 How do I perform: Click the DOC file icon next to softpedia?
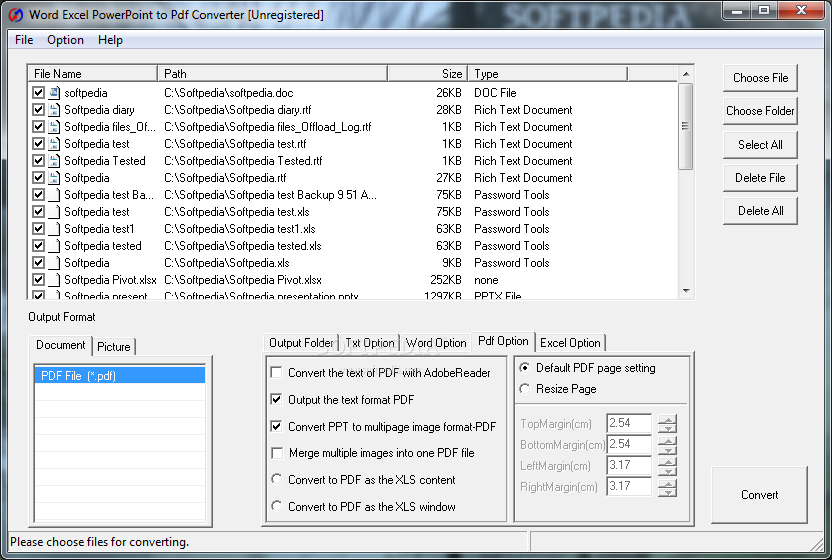tap(54, 93)
